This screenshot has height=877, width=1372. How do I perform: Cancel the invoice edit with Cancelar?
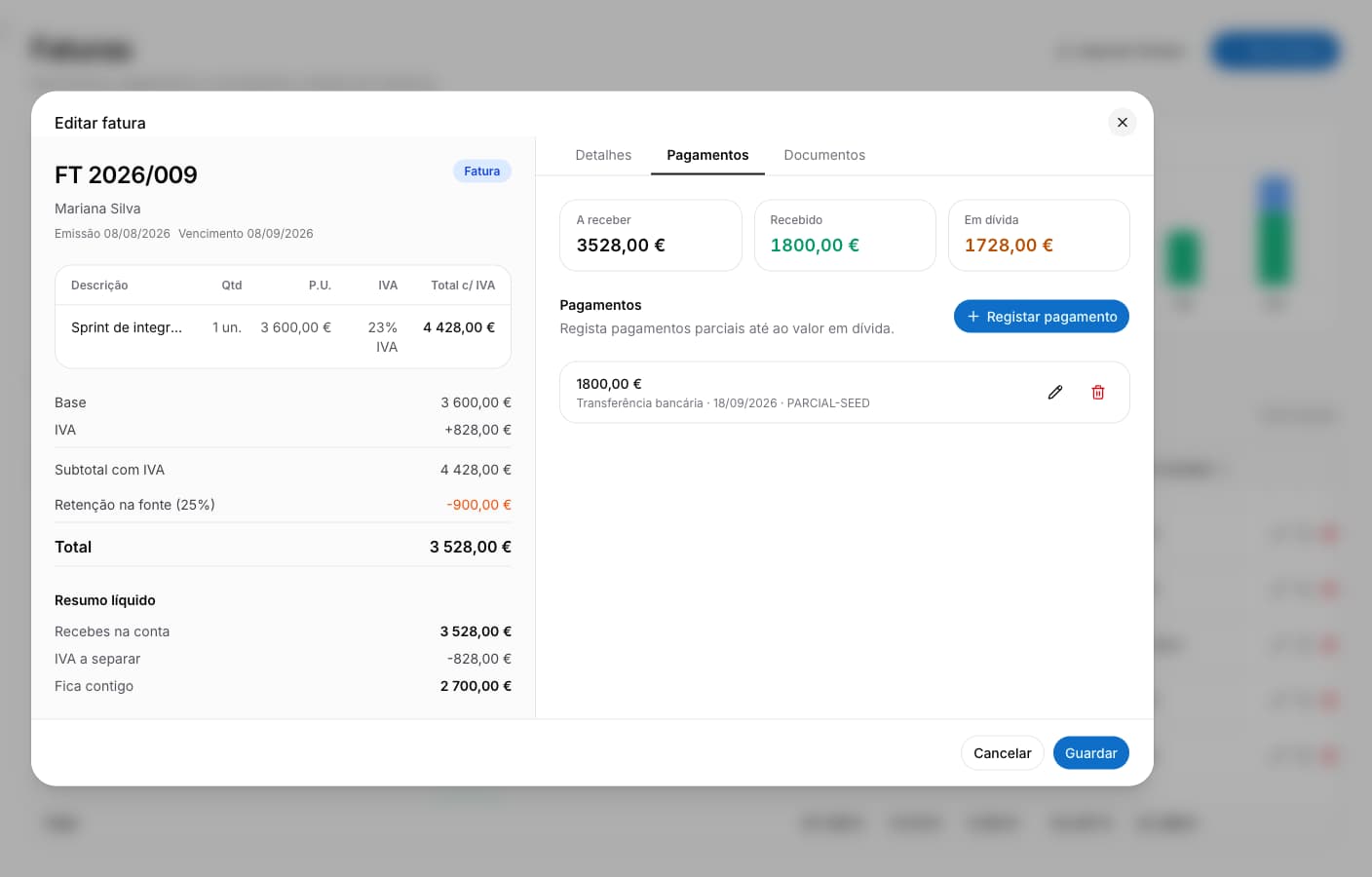1003,753
